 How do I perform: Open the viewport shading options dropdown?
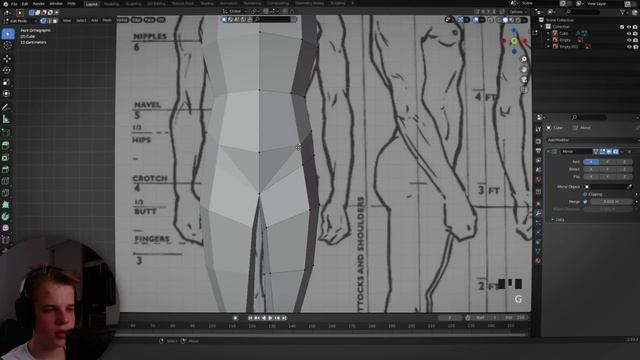click(x=525, y=20)
